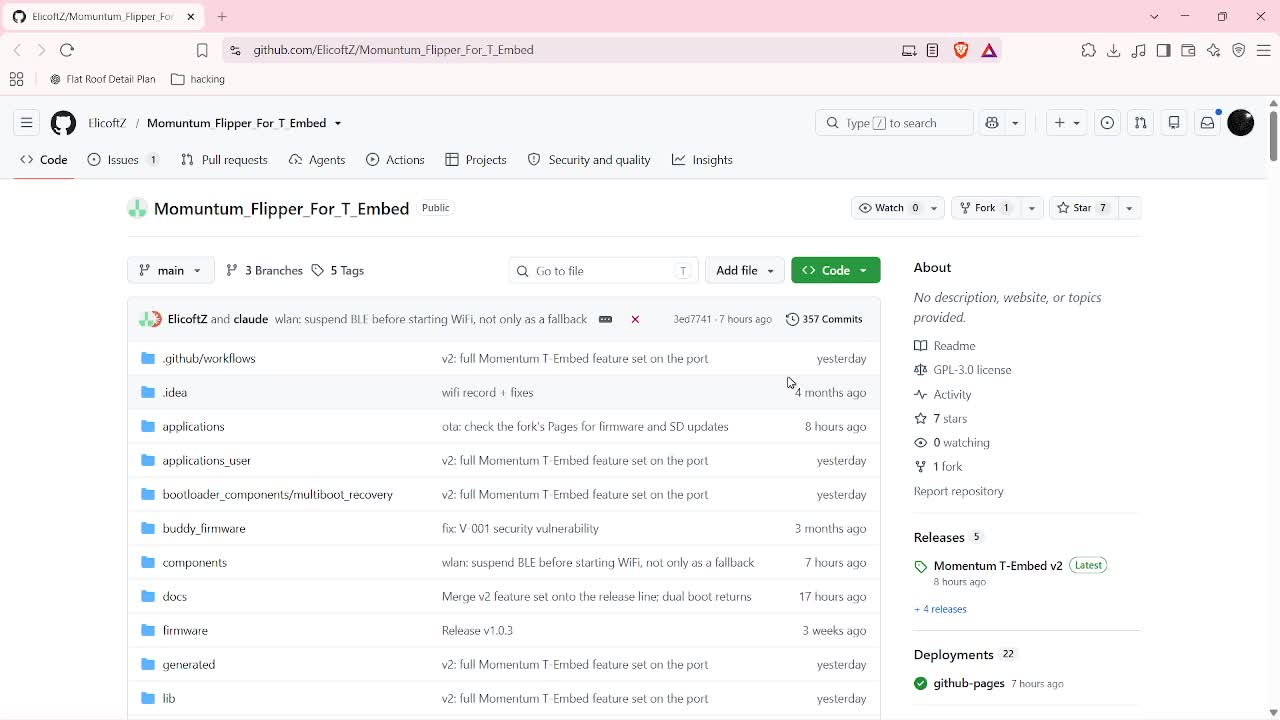Image resolution: width=1280 pixels, height=720 pixels.
Task: Expand the Watch notification options arrow
Action: click(934, 208)
